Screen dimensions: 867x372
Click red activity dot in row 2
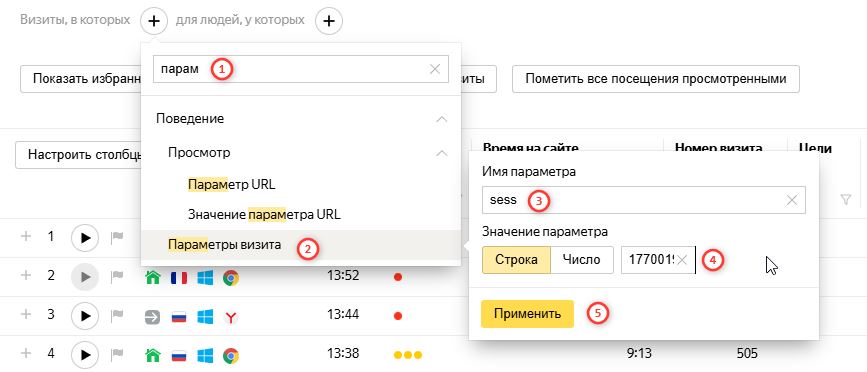coord(397,277)
